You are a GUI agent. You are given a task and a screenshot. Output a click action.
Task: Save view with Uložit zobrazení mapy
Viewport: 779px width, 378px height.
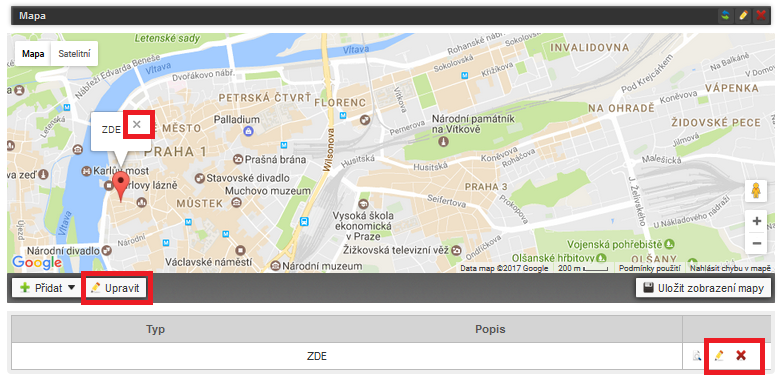click(703, 288)
